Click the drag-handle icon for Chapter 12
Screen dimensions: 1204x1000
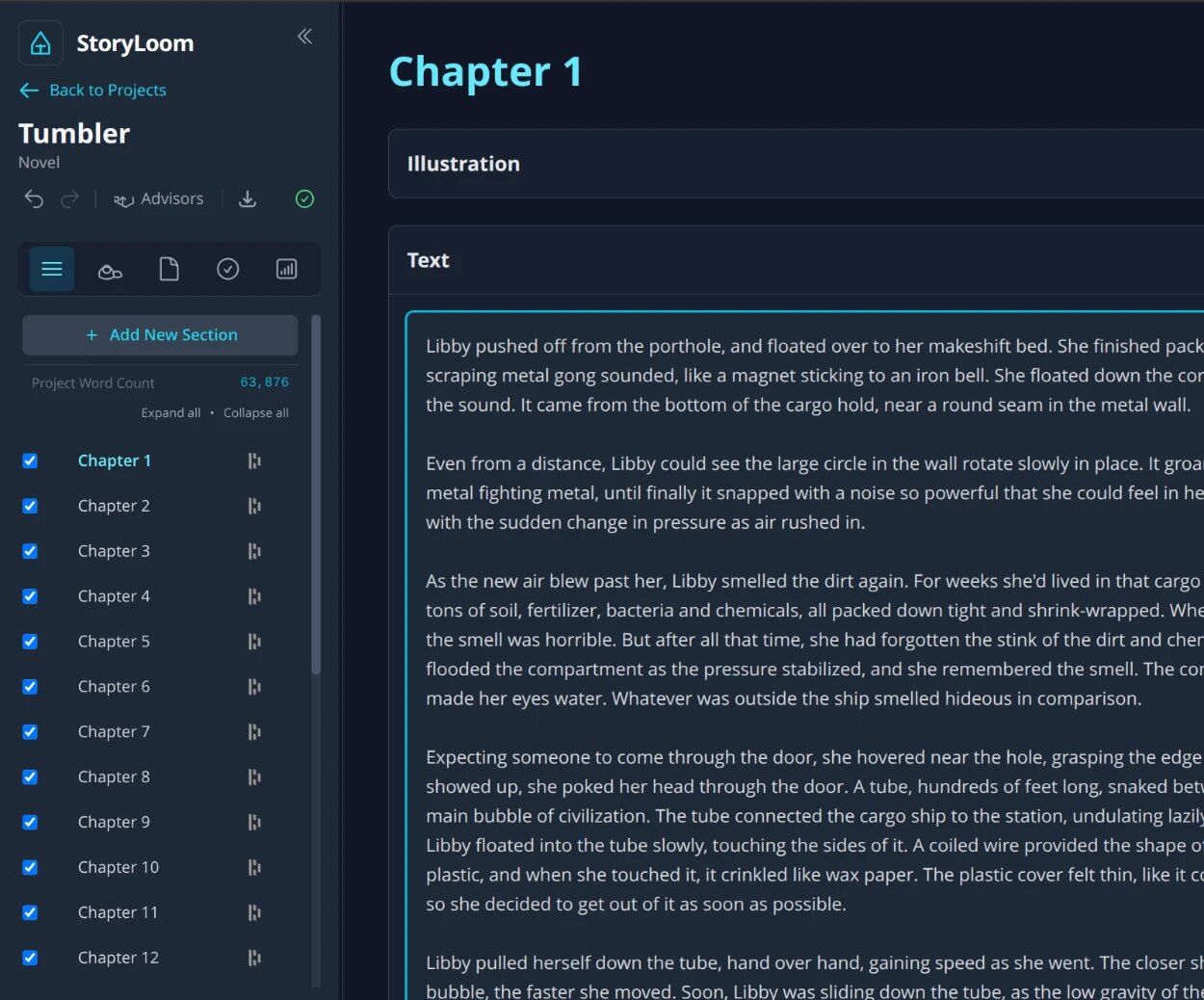pos(254,958)
